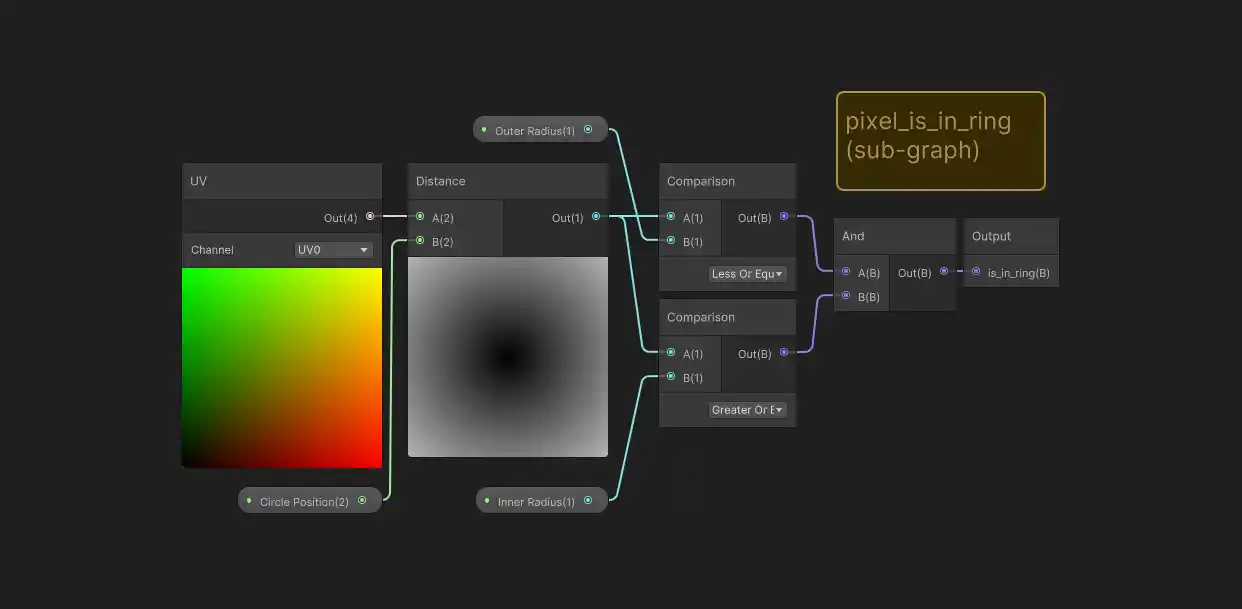This screenshot has height=609, width=1242.
Task: Click the Distance node A(2) input port
Action: point(420,217)
